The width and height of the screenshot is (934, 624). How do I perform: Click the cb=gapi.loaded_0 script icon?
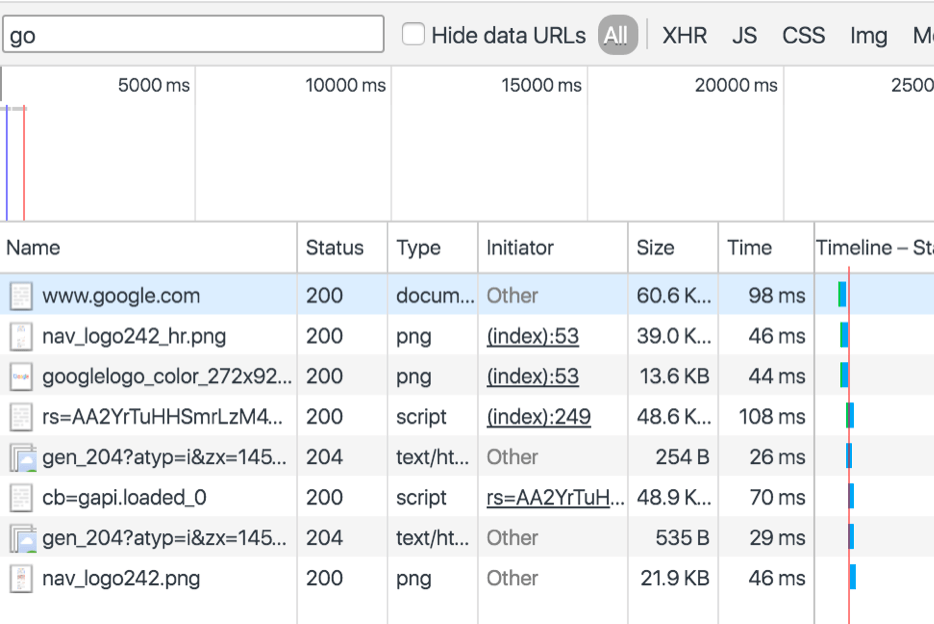[21, 497]
